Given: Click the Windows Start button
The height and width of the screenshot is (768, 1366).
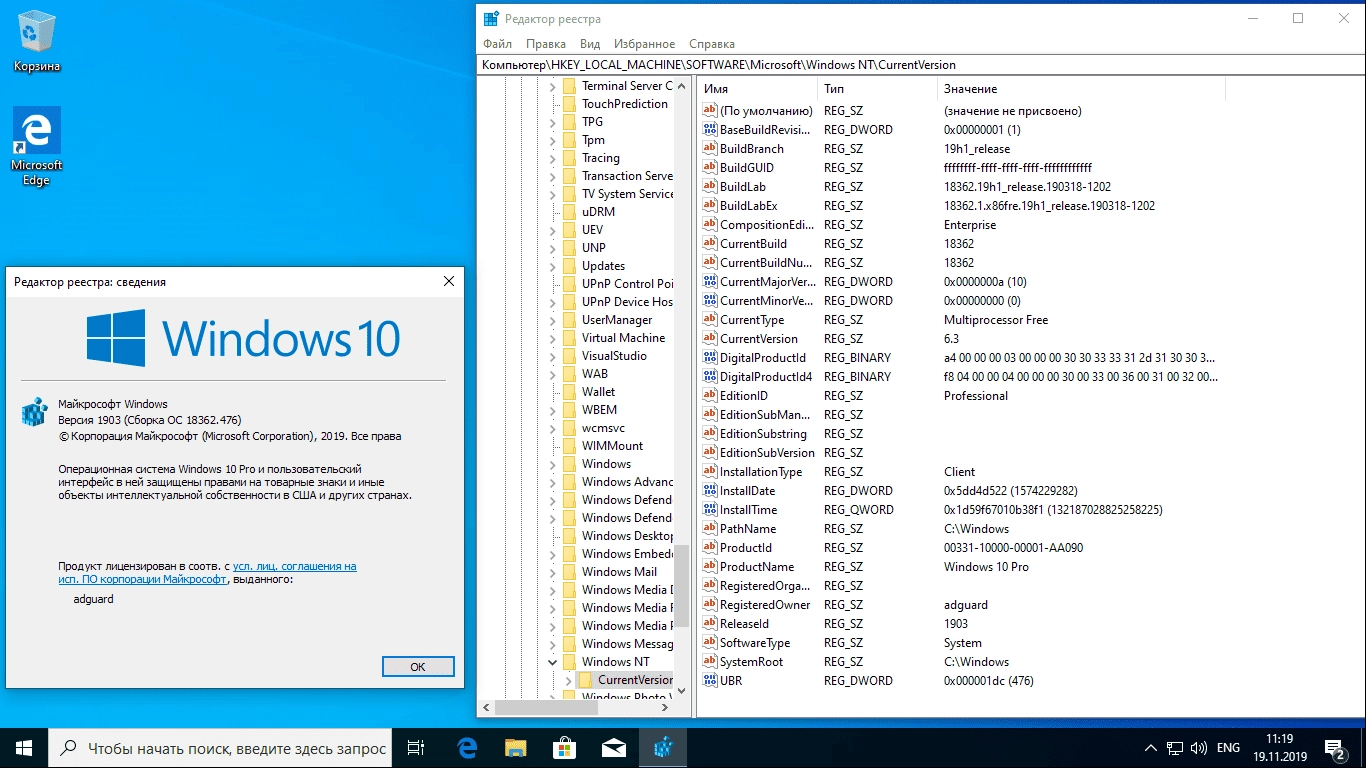Looking at the screenshot, I should click(24, 748).
